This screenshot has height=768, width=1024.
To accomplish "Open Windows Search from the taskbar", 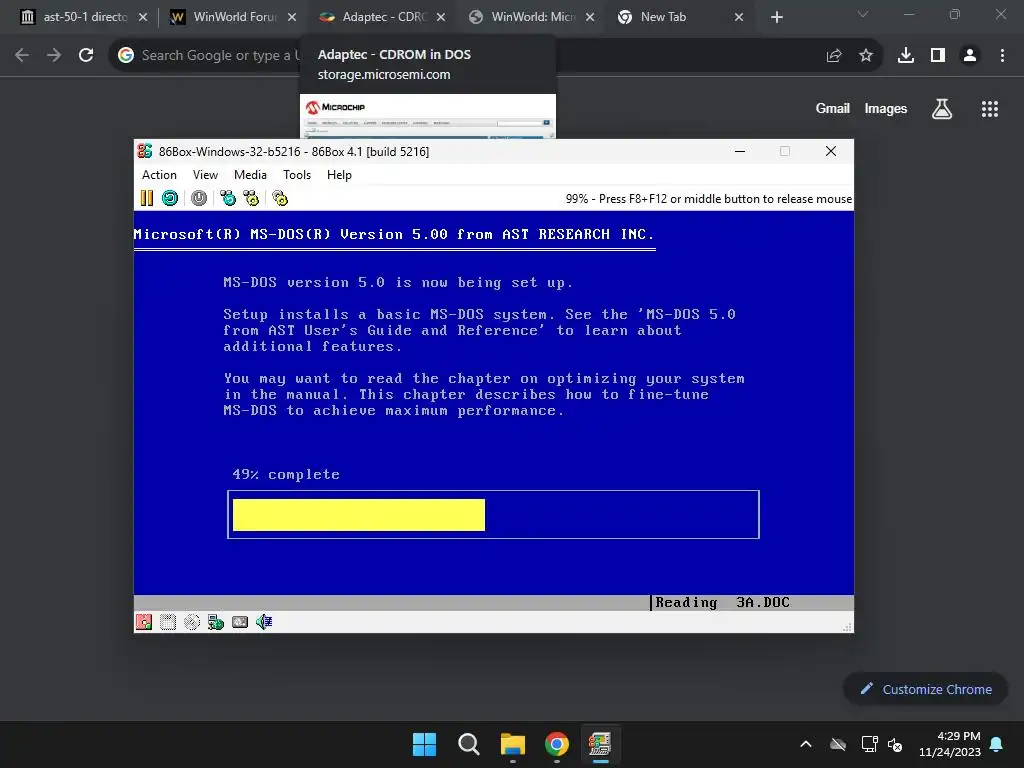I will click(x=469, y=744).
